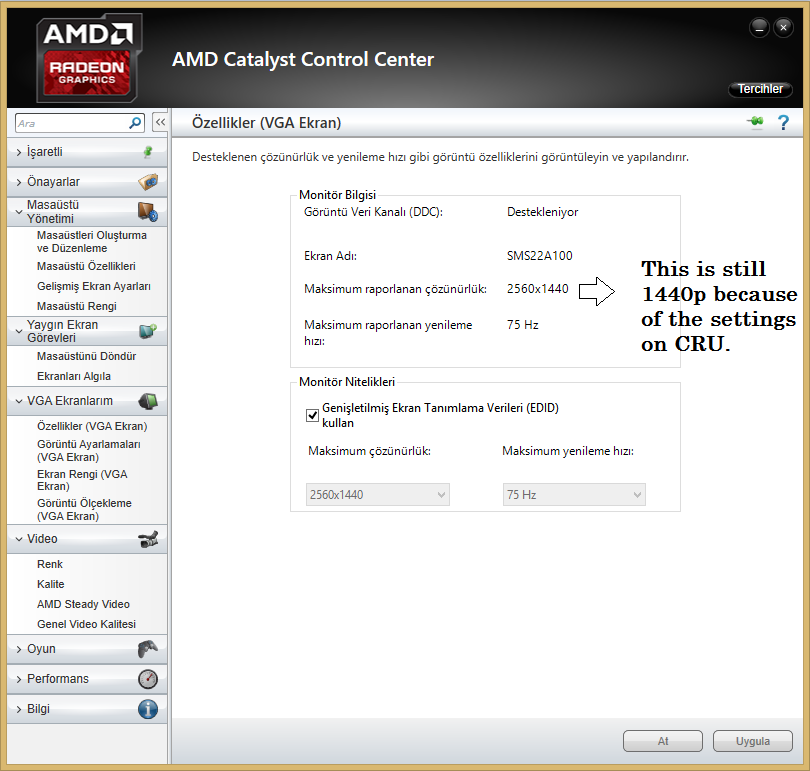This screenshot has height=771, width=810.
Task: Click the Video camera icon
Action: tap(148, 539)
